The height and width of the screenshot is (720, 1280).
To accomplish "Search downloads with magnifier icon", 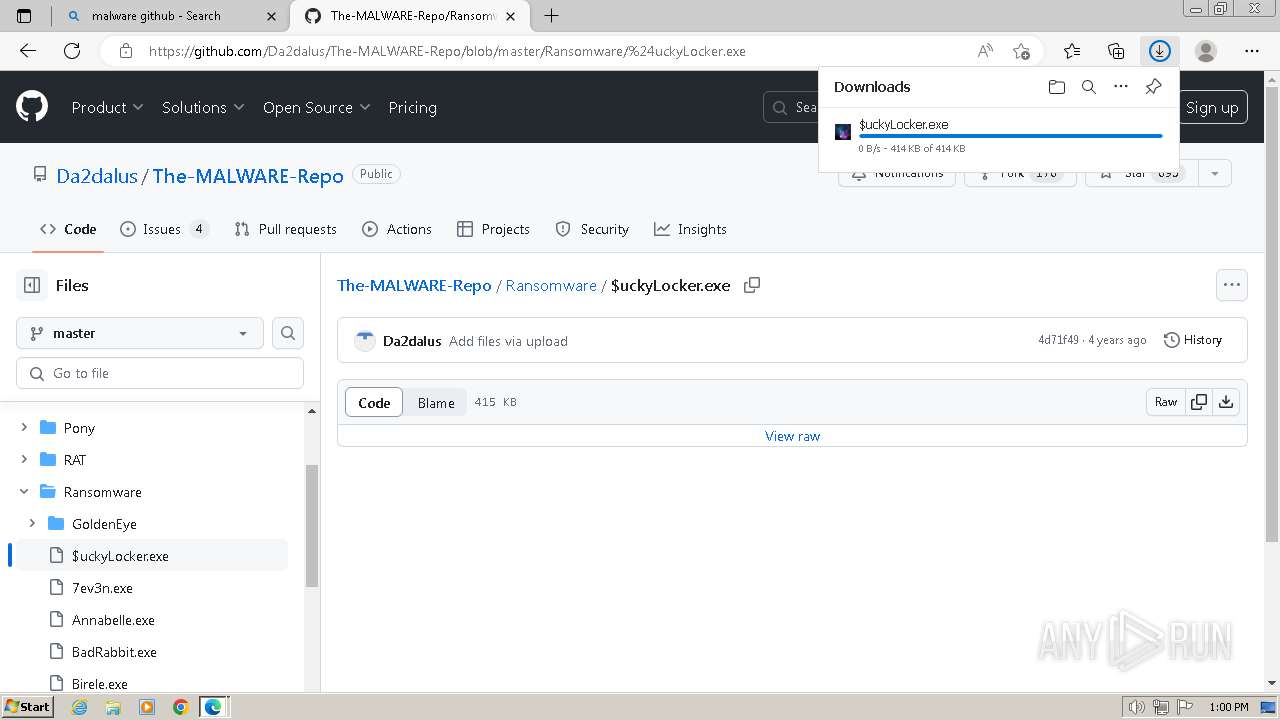I will [1089, 87].
